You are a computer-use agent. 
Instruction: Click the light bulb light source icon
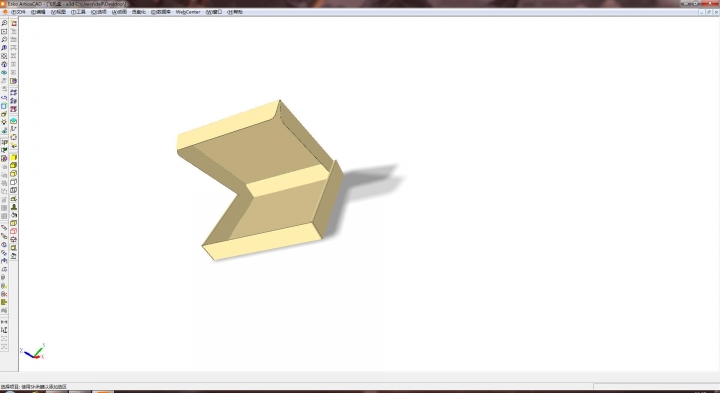click(x=4, y=122)
